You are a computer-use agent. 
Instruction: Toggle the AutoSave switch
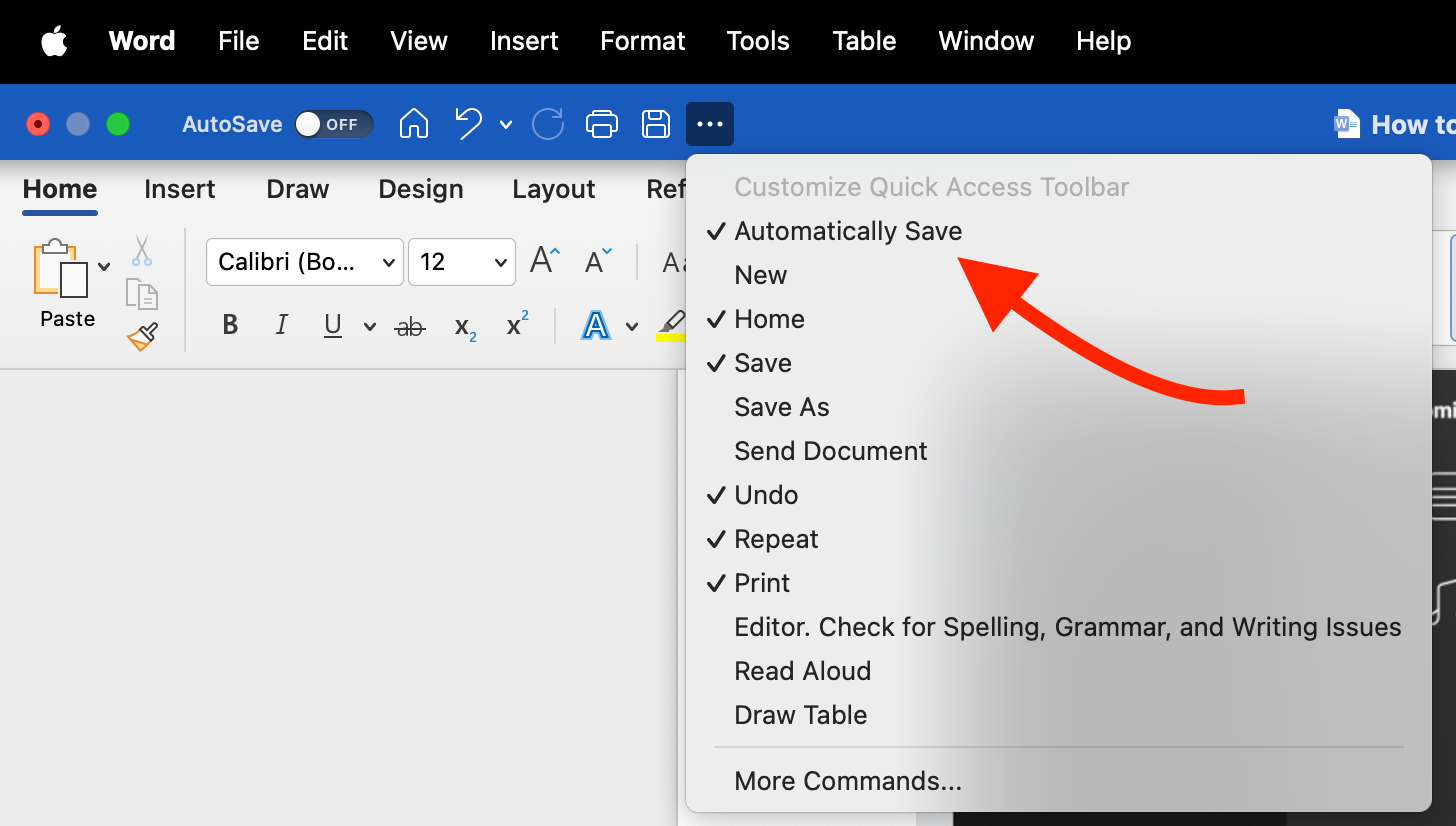pyautogui.click(x=334, y=124)
